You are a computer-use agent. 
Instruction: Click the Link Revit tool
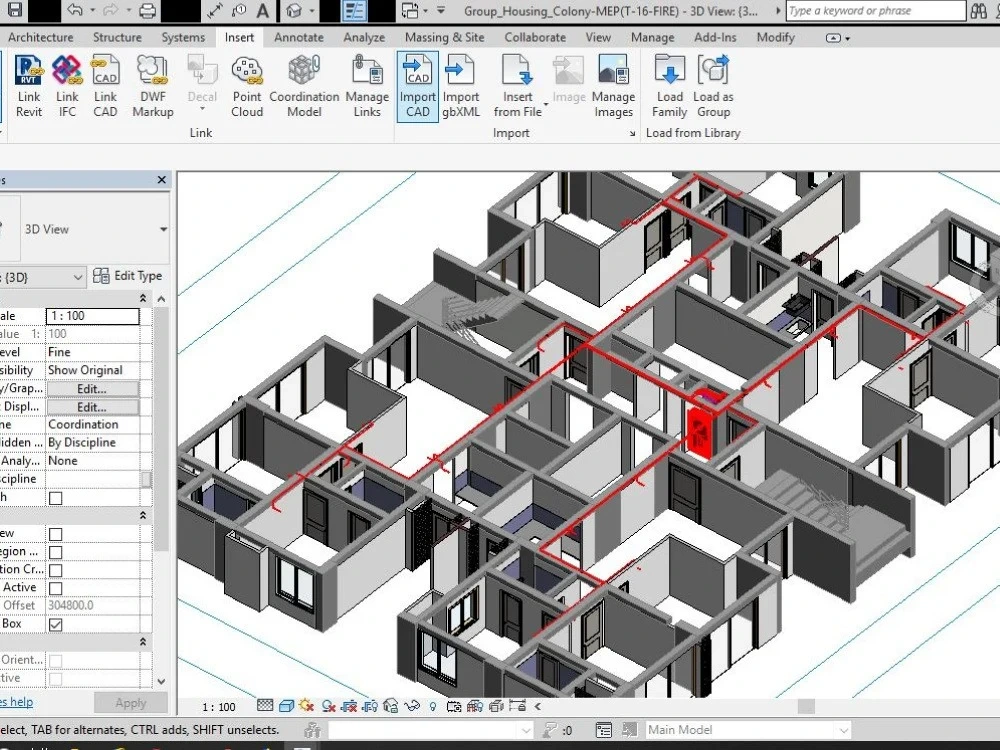(x=29, y=87)
